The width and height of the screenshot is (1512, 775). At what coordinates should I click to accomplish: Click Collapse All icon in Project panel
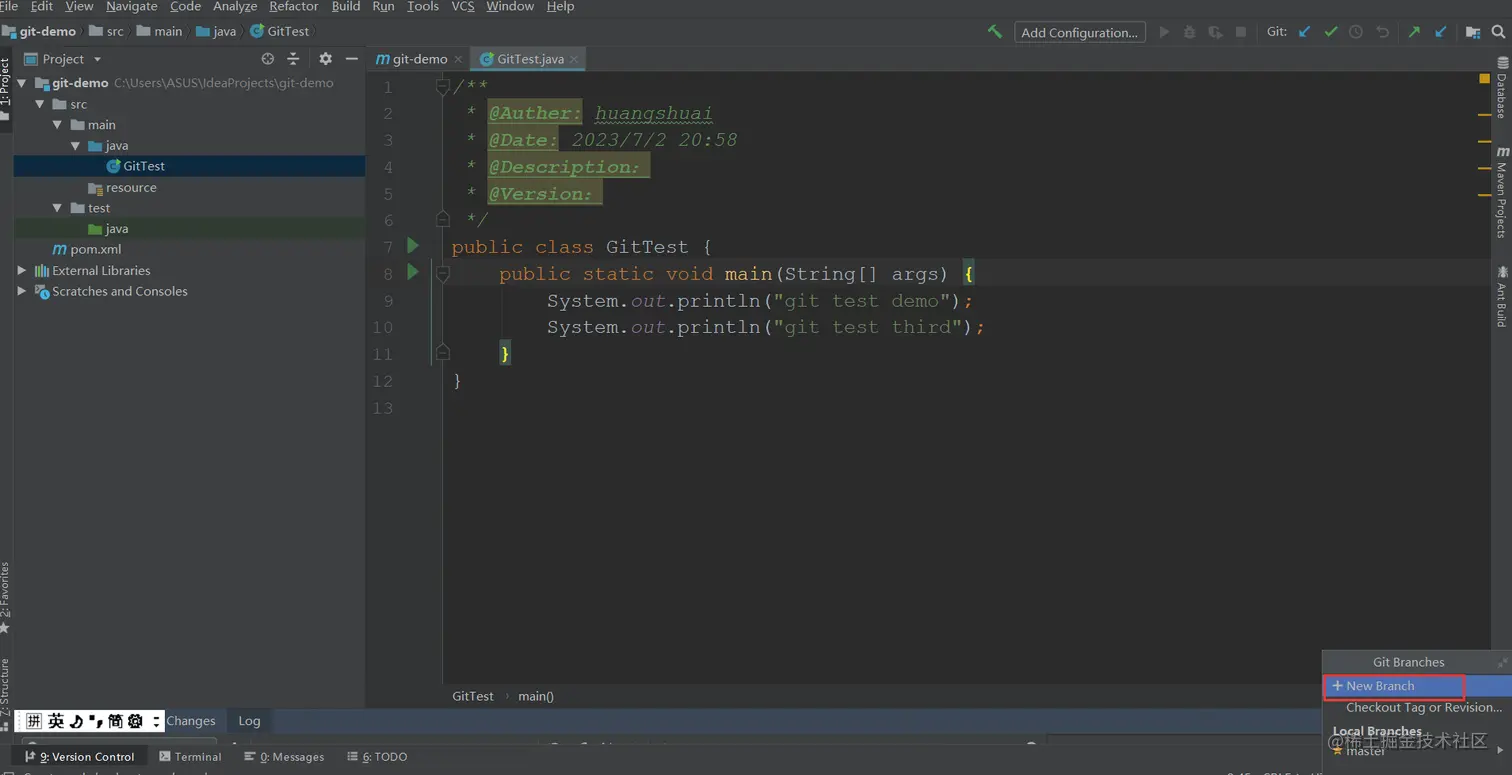293,59
